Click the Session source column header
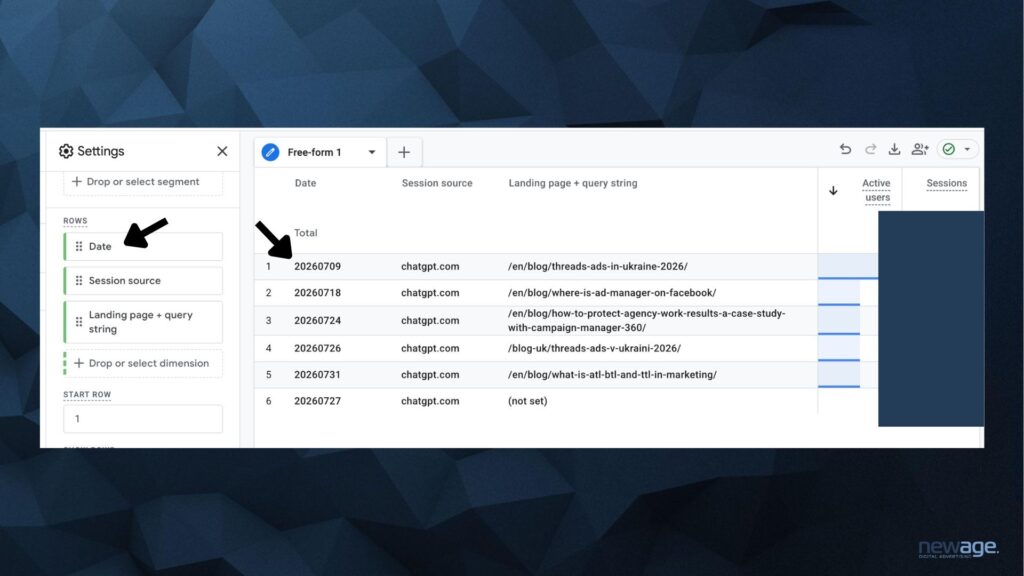Screen dimensions: 1024x576 [x=437, y=184]
